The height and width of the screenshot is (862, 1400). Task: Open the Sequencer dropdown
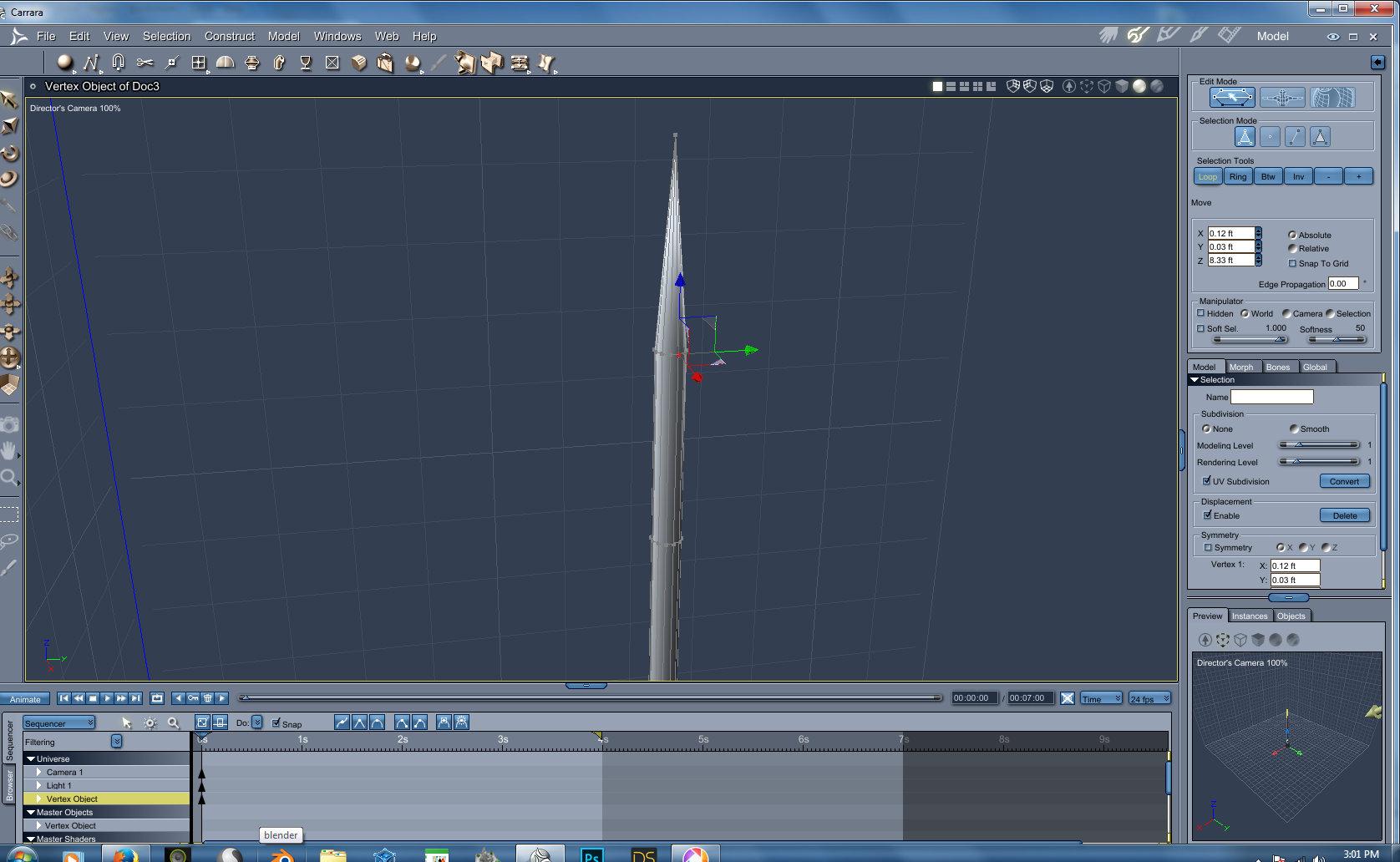click(59, 723)
